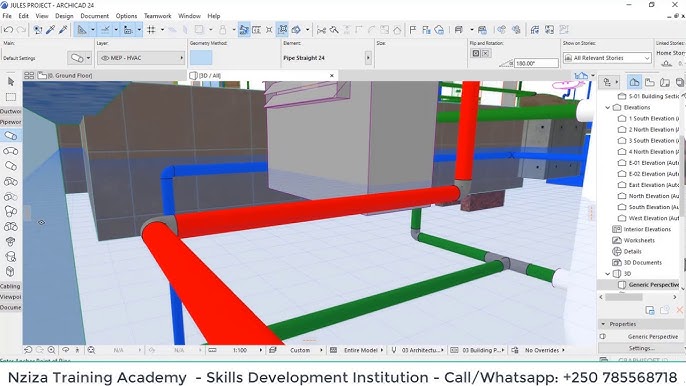The image size is (686, 386).
Task: Open the Document menu
Action: (94, 16)
